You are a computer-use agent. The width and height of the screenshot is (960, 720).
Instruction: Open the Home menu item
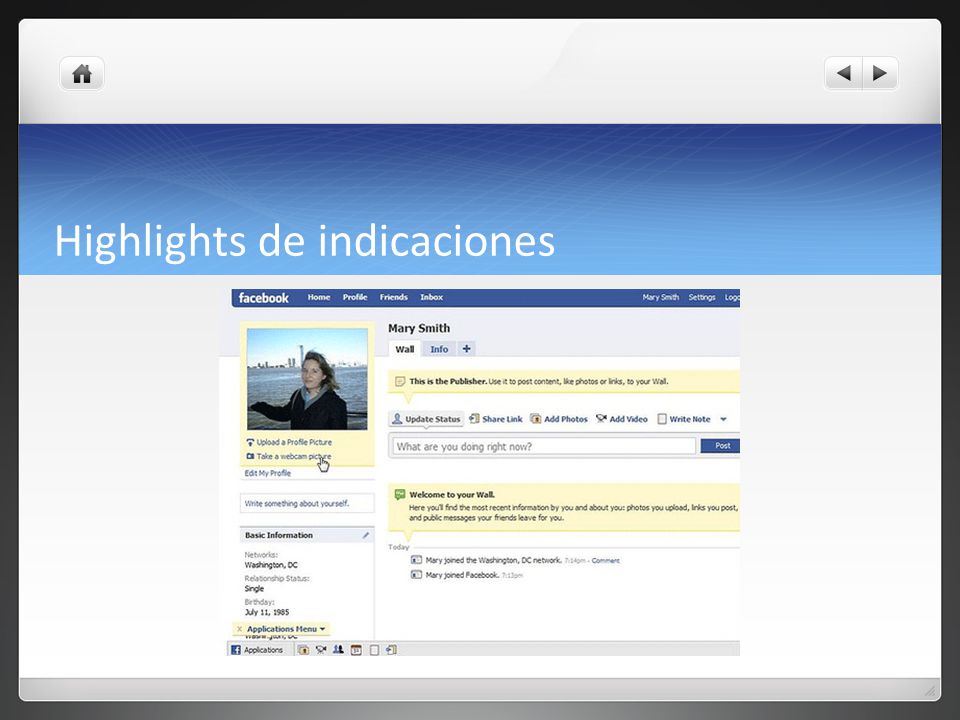[x=319, y=298]
